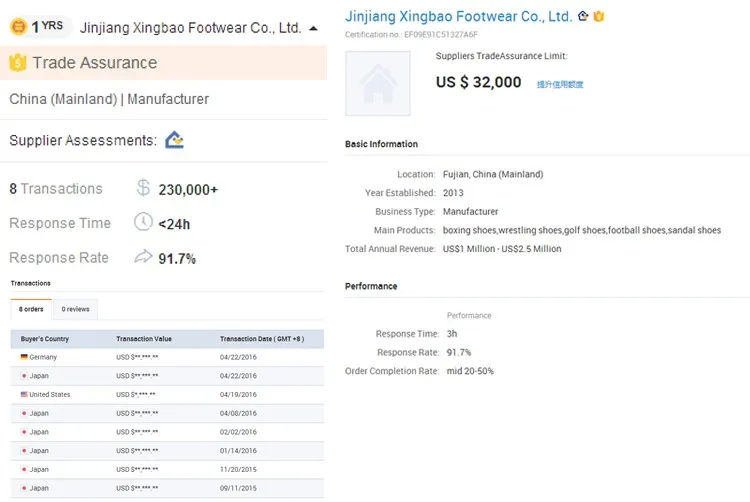Click the company logo placeholder thumbnail
Screen dimensions: 750x502
pyautogui.click(x=378, y=84)
